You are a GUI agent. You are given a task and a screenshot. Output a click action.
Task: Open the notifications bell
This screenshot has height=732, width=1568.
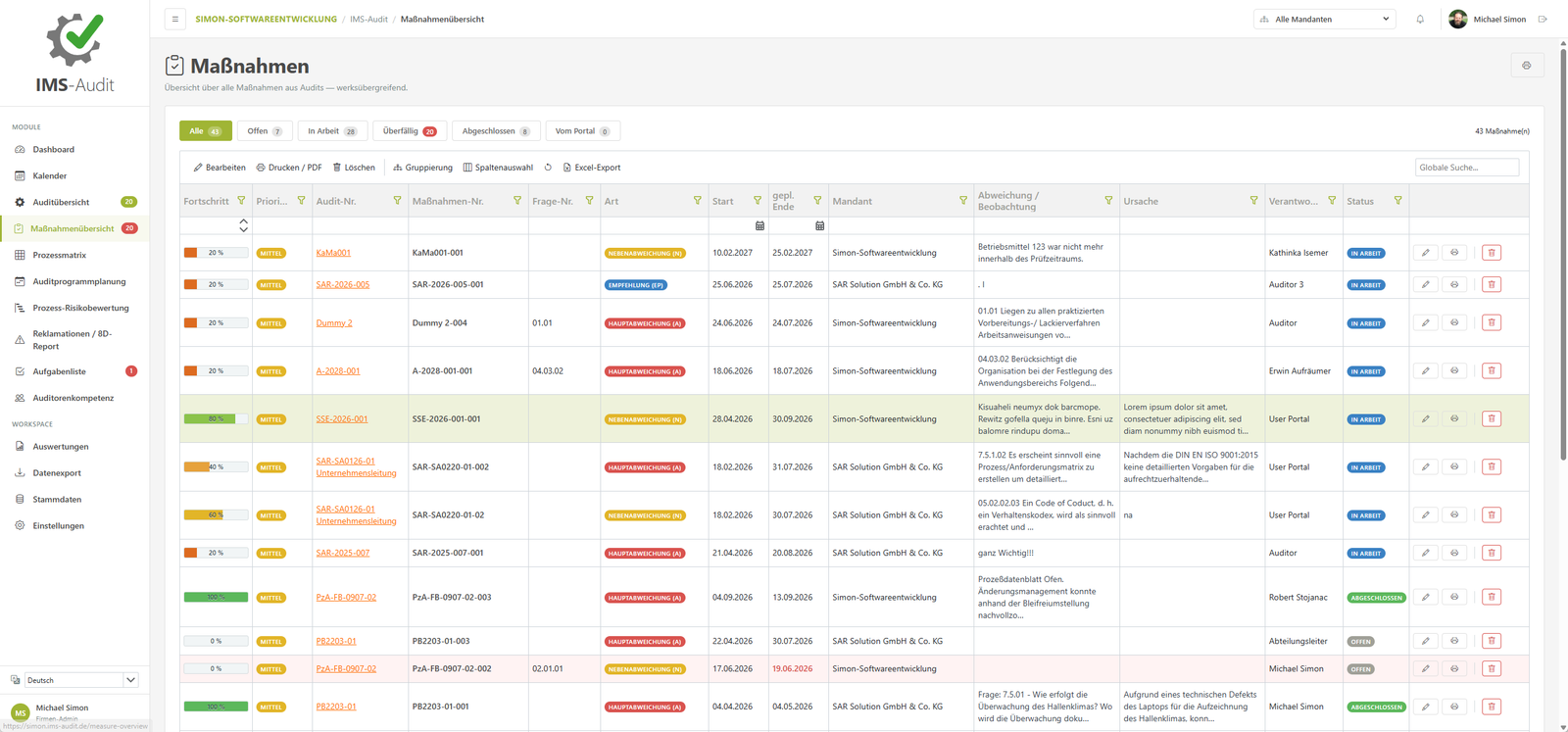tap(1420, 19)
